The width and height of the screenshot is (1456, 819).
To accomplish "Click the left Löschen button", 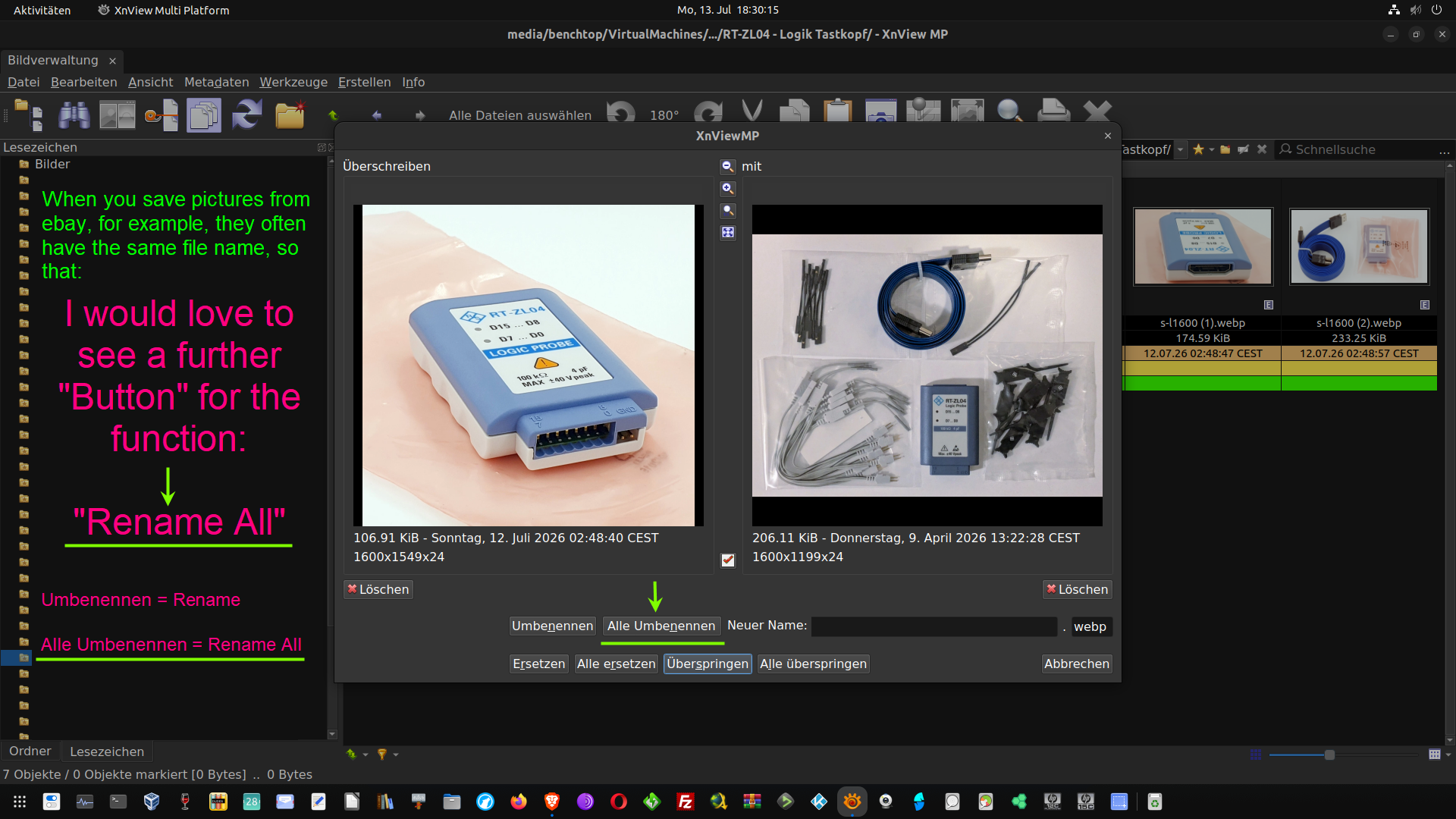I will (378, 589).
